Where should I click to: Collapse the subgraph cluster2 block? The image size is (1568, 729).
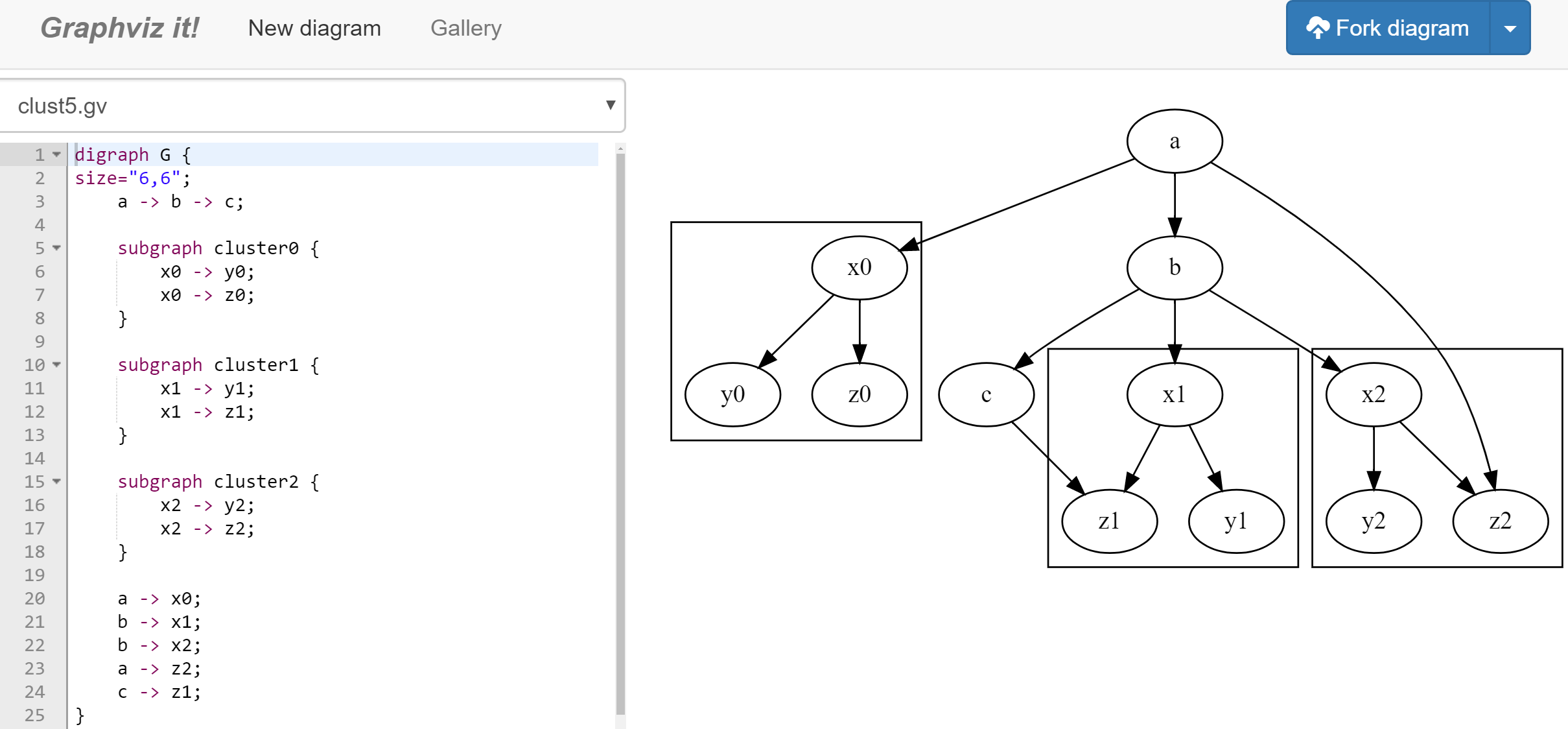[56, 481]
